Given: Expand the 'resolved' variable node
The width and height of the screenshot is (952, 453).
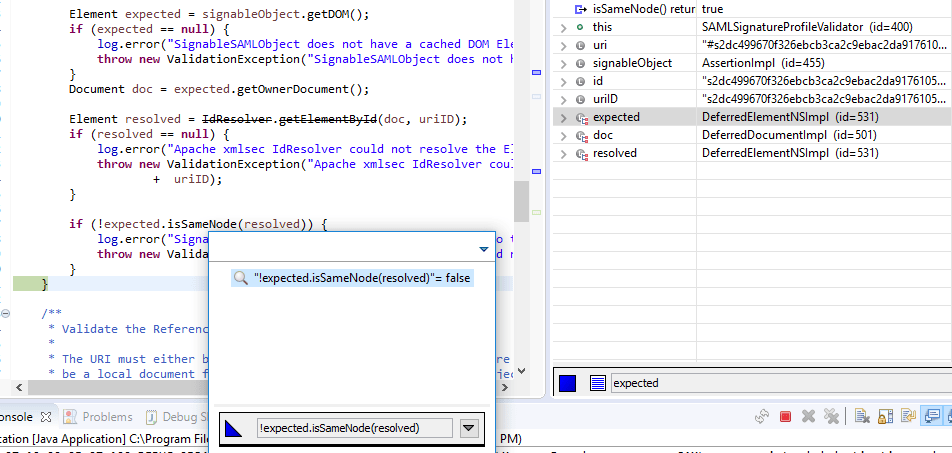Looking at the screenshot, I should (563, 154).
